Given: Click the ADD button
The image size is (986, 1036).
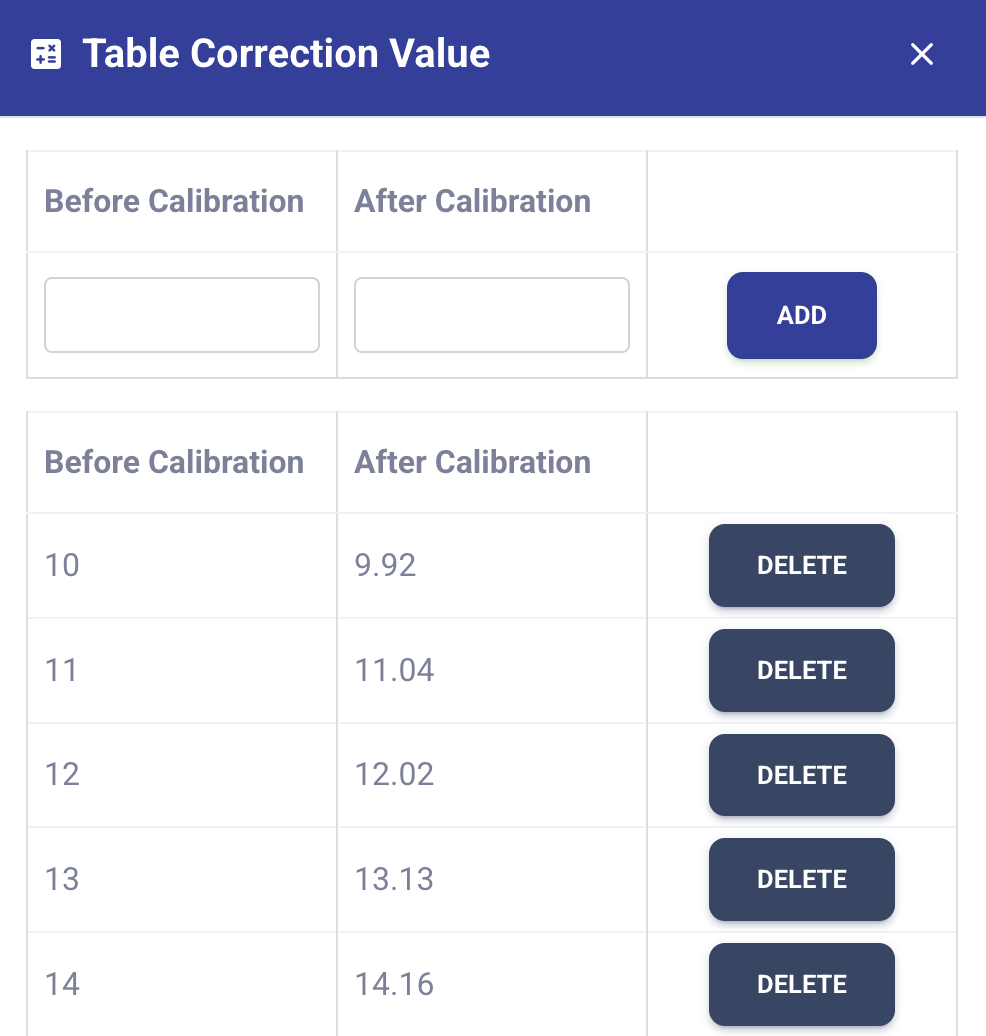Looking at the screenshot, I should (x=802, y=315).
